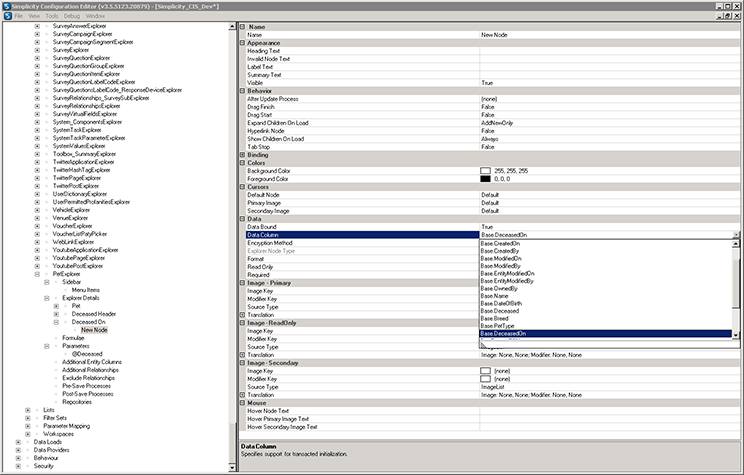Select the Repositories tree item
744x475 pixels.
77,402
